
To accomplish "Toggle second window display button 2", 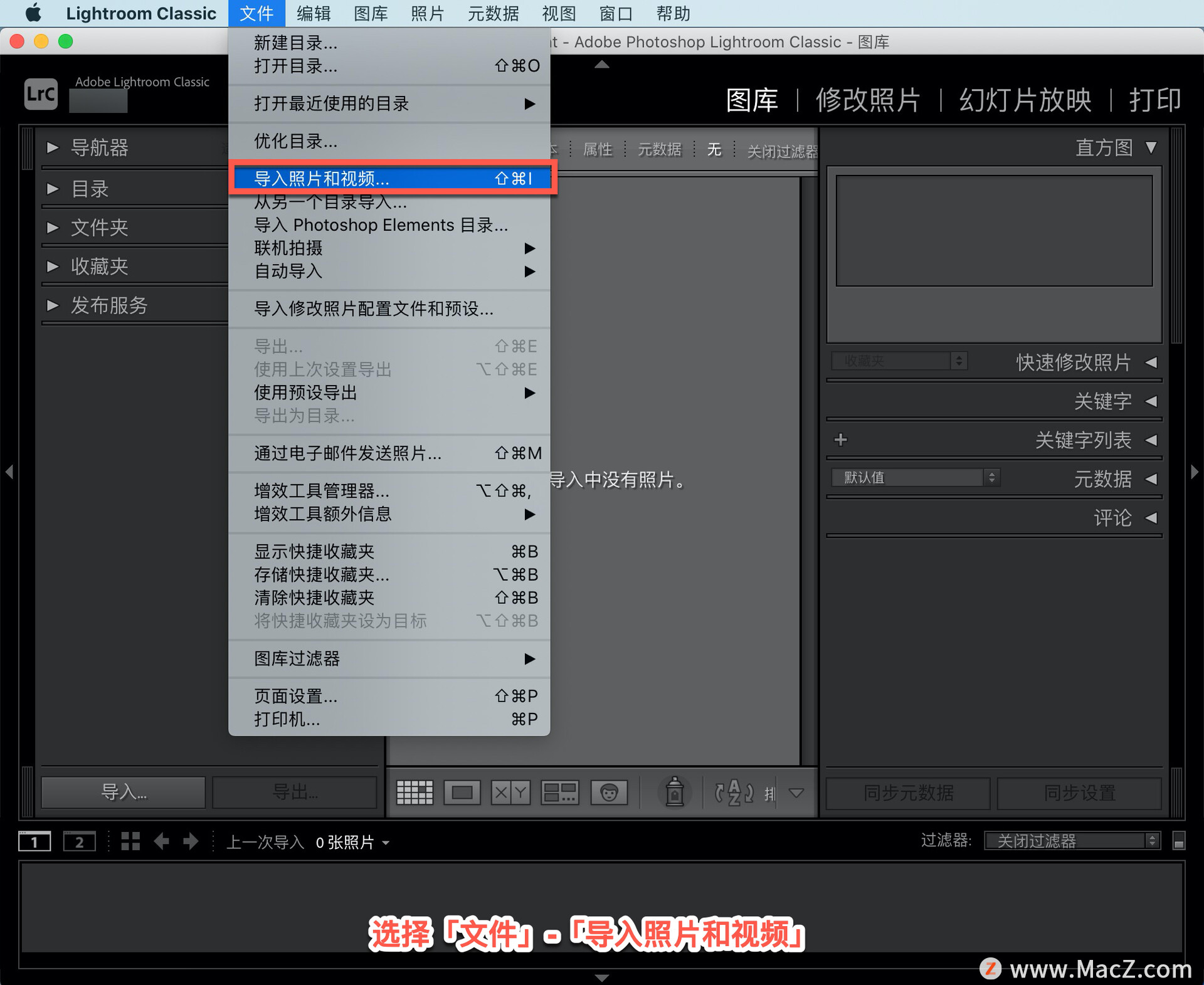I will coord(80,841).
